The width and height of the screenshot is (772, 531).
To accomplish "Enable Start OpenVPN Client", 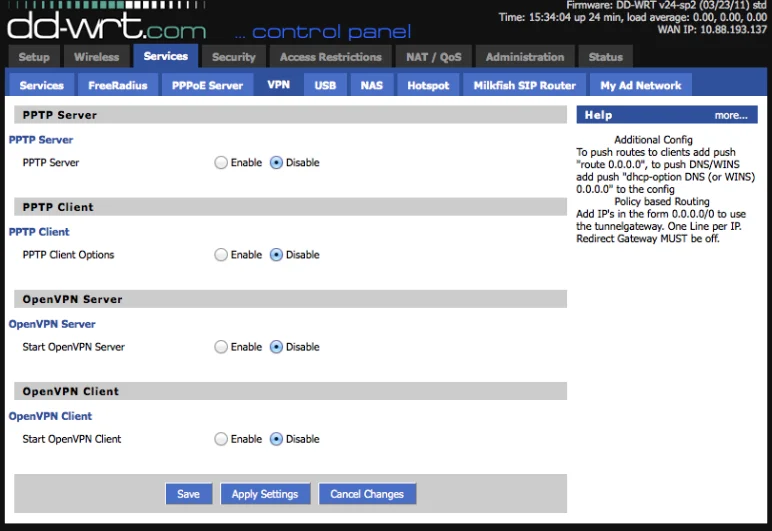I will coord(221,439).
